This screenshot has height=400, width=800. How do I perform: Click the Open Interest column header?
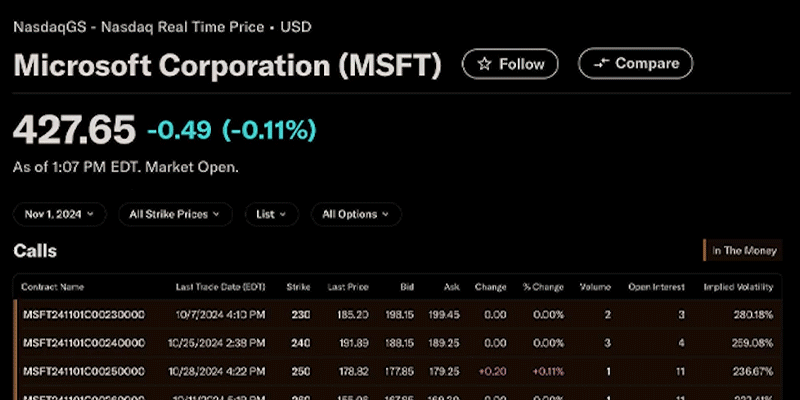pos(656,287)
